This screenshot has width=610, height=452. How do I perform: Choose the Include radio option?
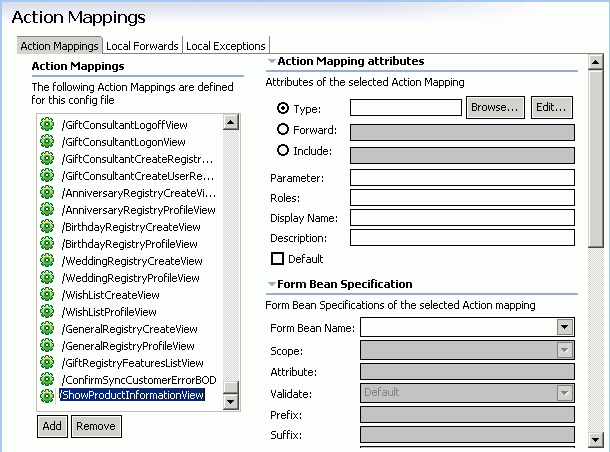pos(283,152)
